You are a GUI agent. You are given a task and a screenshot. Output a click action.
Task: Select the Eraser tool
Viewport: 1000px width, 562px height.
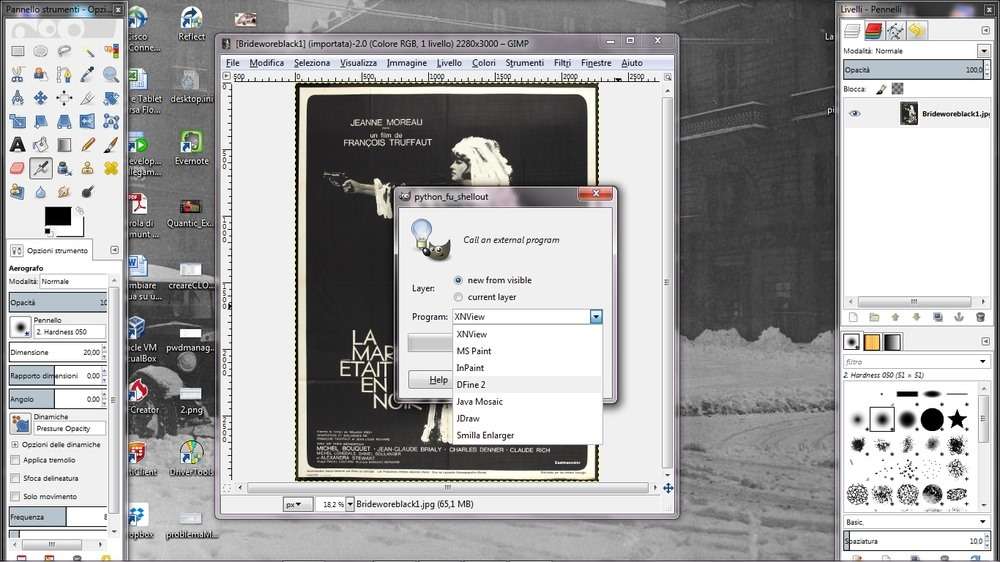pyautogui.click(x=17, y=167)
